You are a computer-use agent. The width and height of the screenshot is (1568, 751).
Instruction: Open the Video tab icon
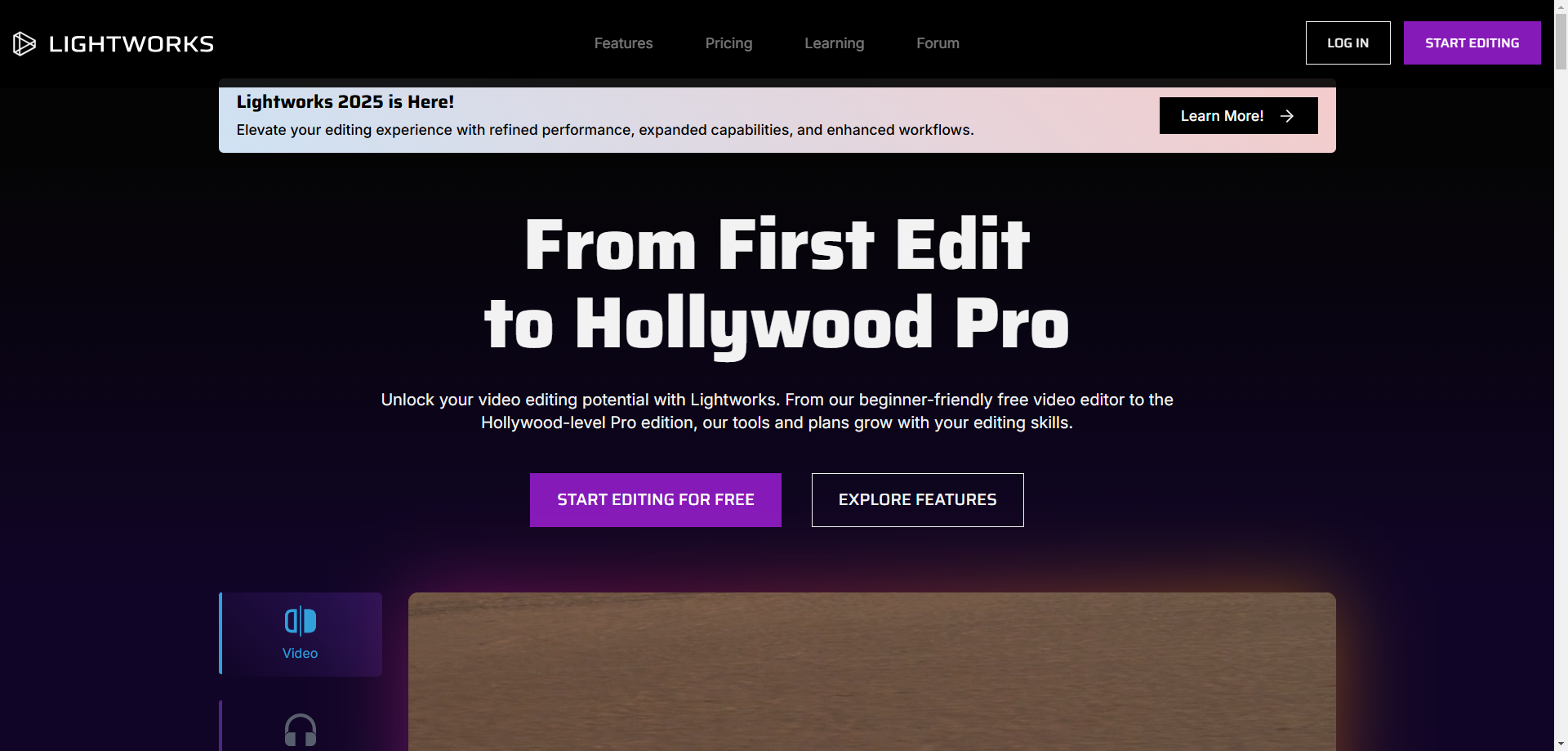point(300,621)
